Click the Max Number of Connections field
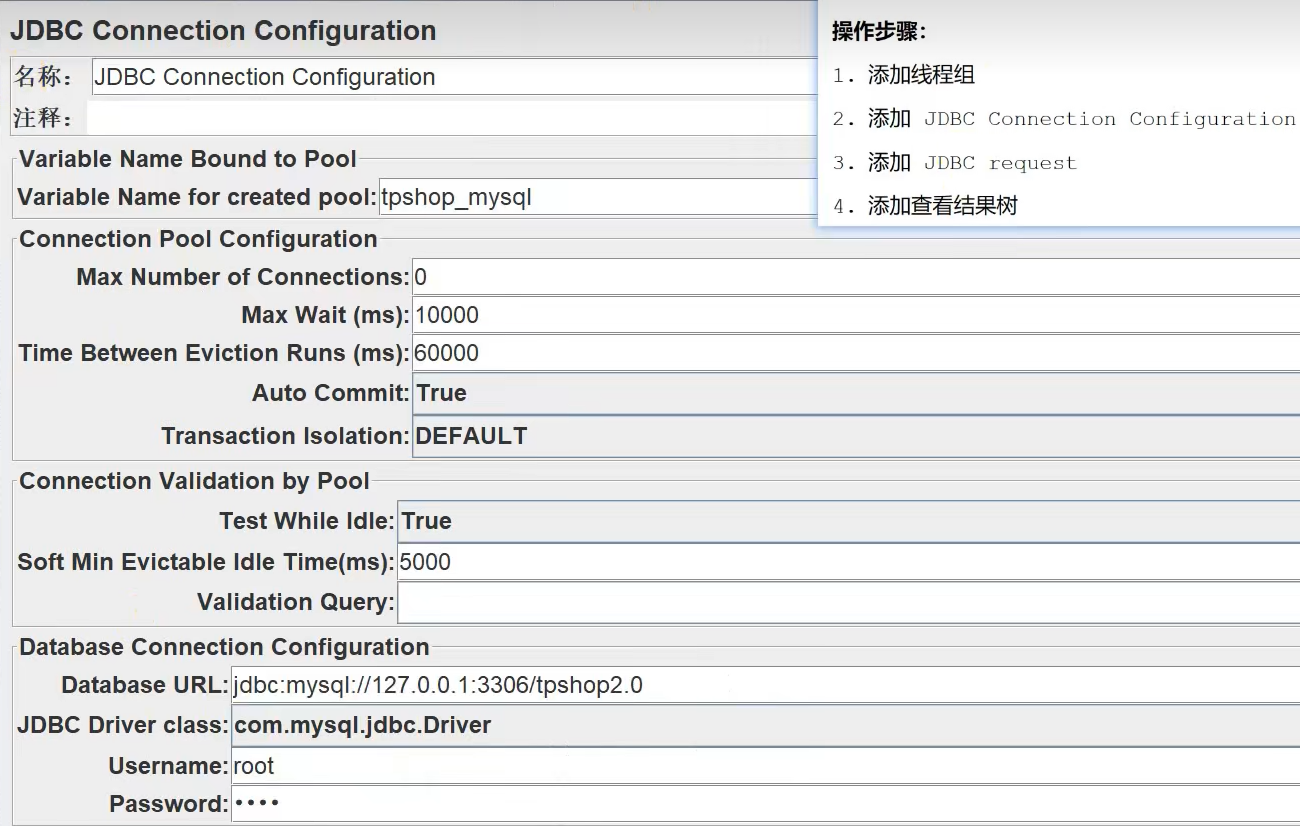The height and width of the screenshot is (826, 1300). click(700, 276)
